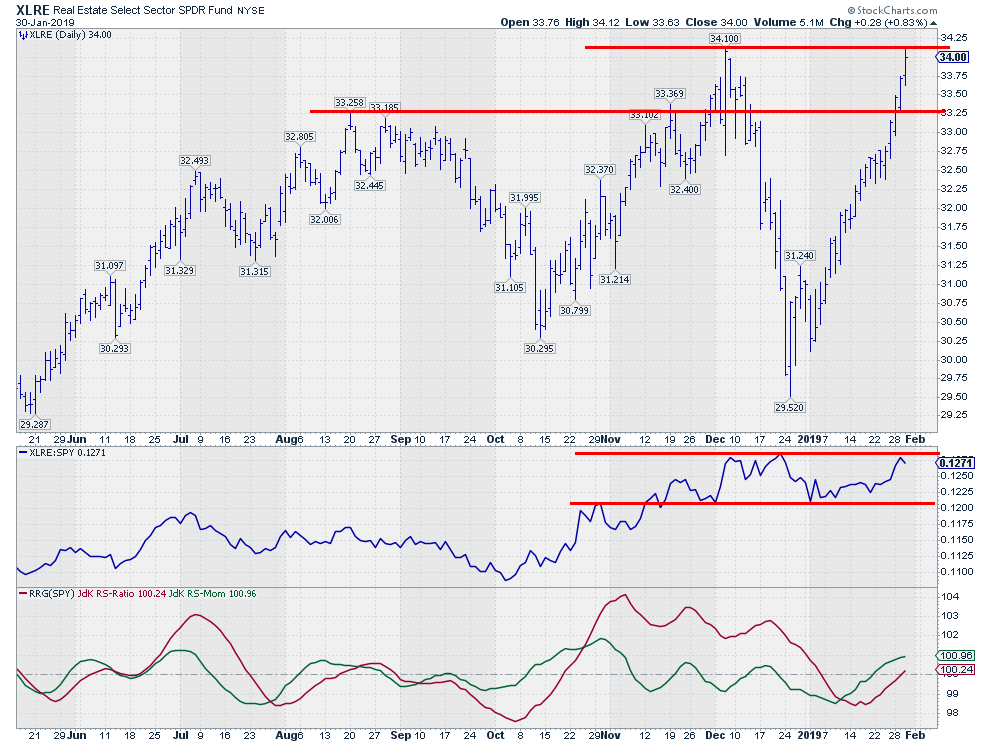Click the 32.445 low label

pyautogui.click(x=369, y=185)
